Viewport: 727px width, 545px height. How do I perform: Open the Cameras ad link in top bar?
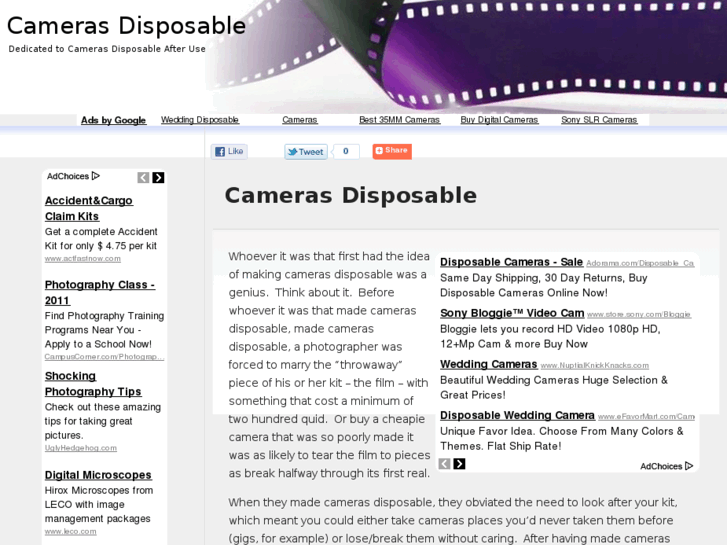(300, 120)
